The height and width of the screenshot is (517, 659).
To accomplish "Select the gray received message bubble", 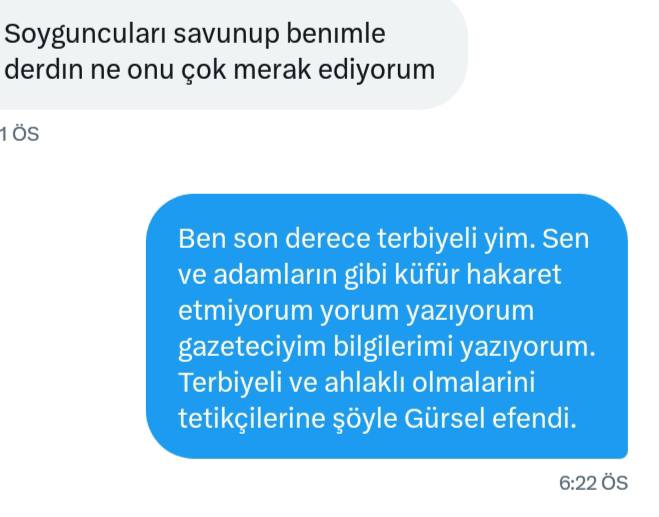I will (233, 53).
